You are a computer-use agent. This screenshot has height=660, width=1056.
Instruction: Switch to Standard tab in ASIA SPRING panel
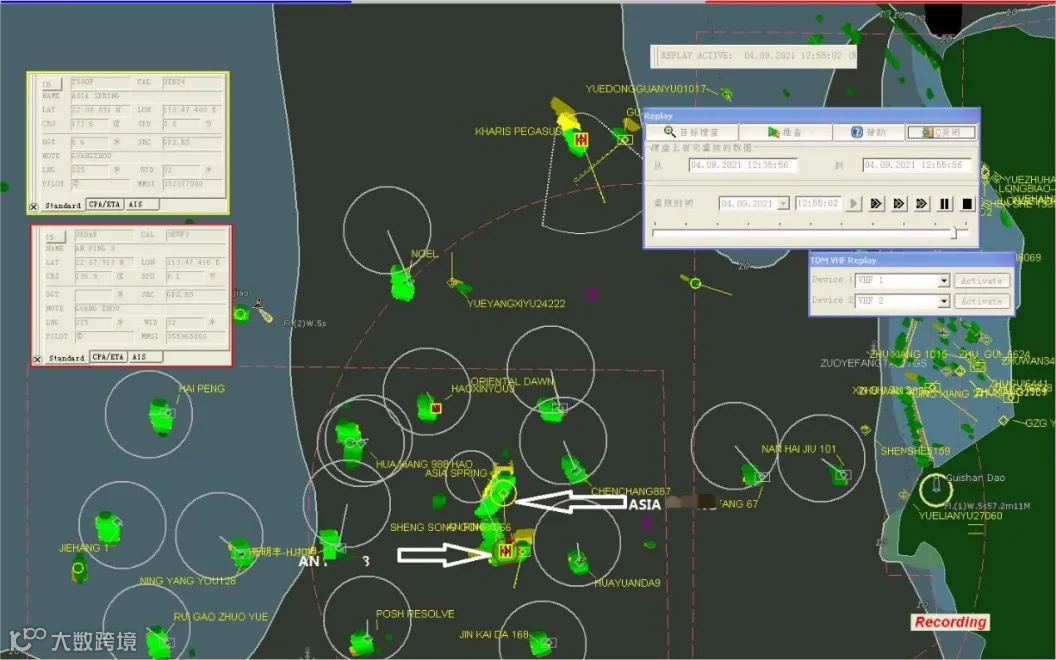point(63,205)
